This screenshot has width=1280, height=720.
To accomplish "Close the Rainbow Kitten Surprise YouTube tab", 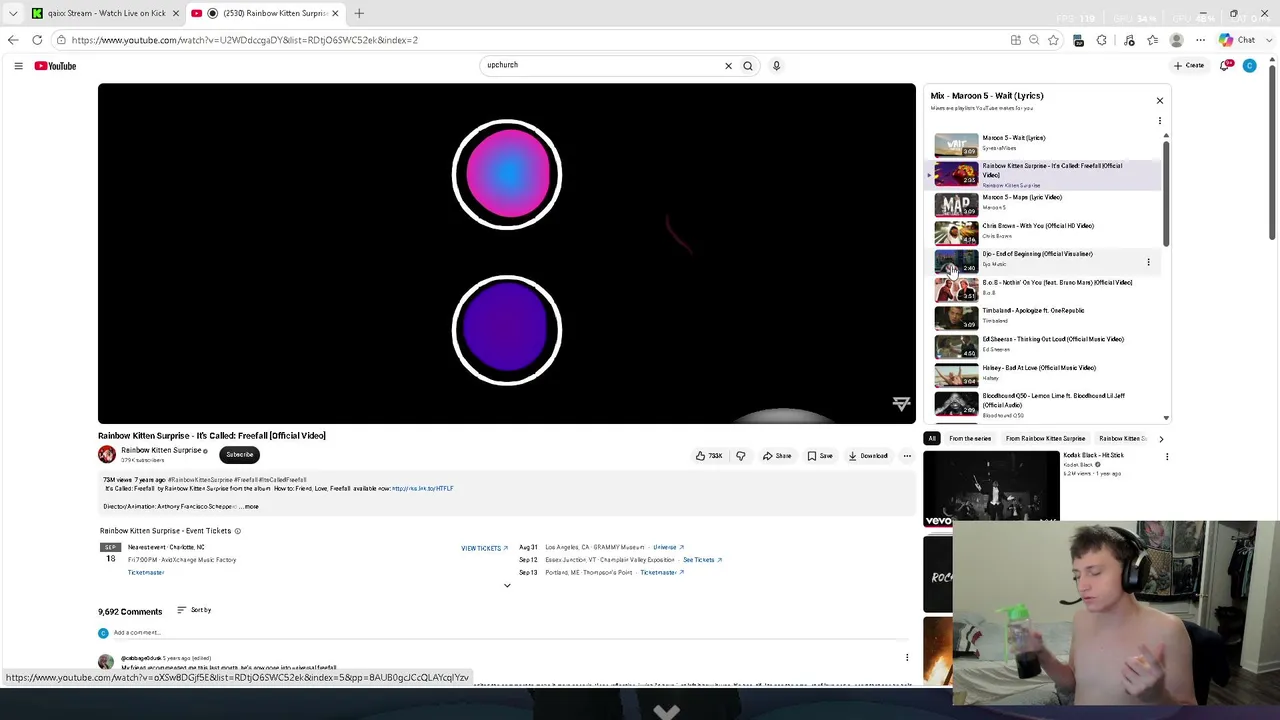I will (335, 13).
